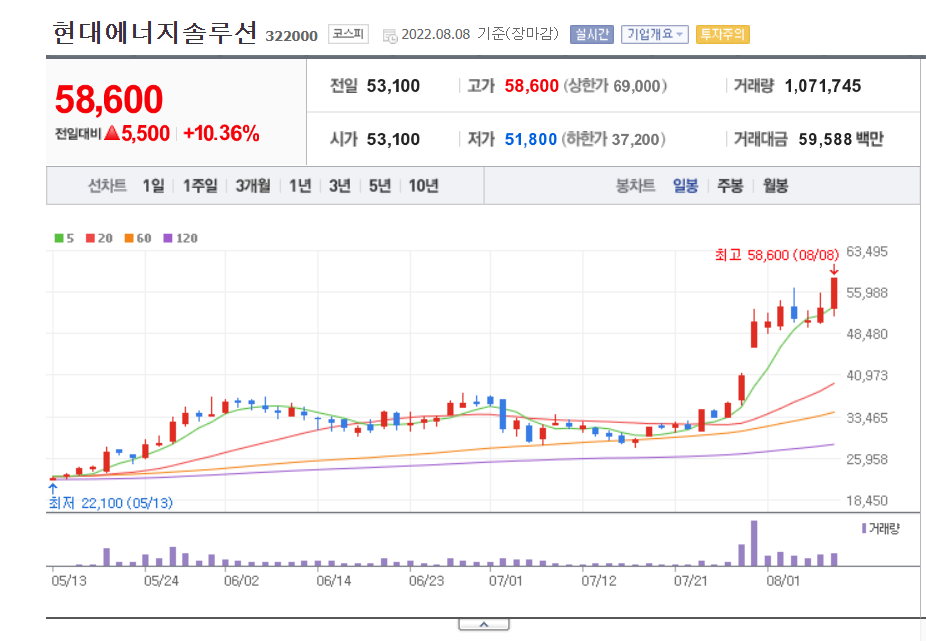
Task: Switch to the 주봉 candlestick chart
Action: [x=730, y=186]
